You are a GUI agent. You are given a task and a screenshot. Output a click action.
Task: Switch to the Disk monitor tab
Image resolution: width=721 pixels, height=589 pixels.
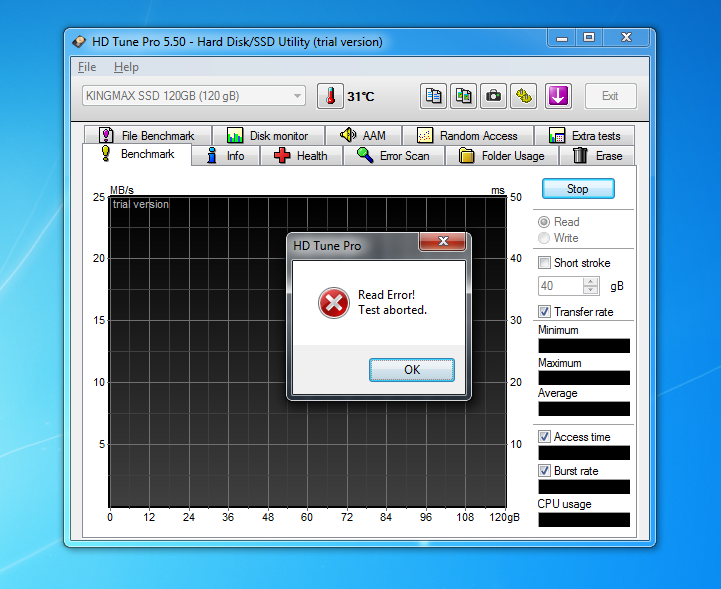point(268,136)
